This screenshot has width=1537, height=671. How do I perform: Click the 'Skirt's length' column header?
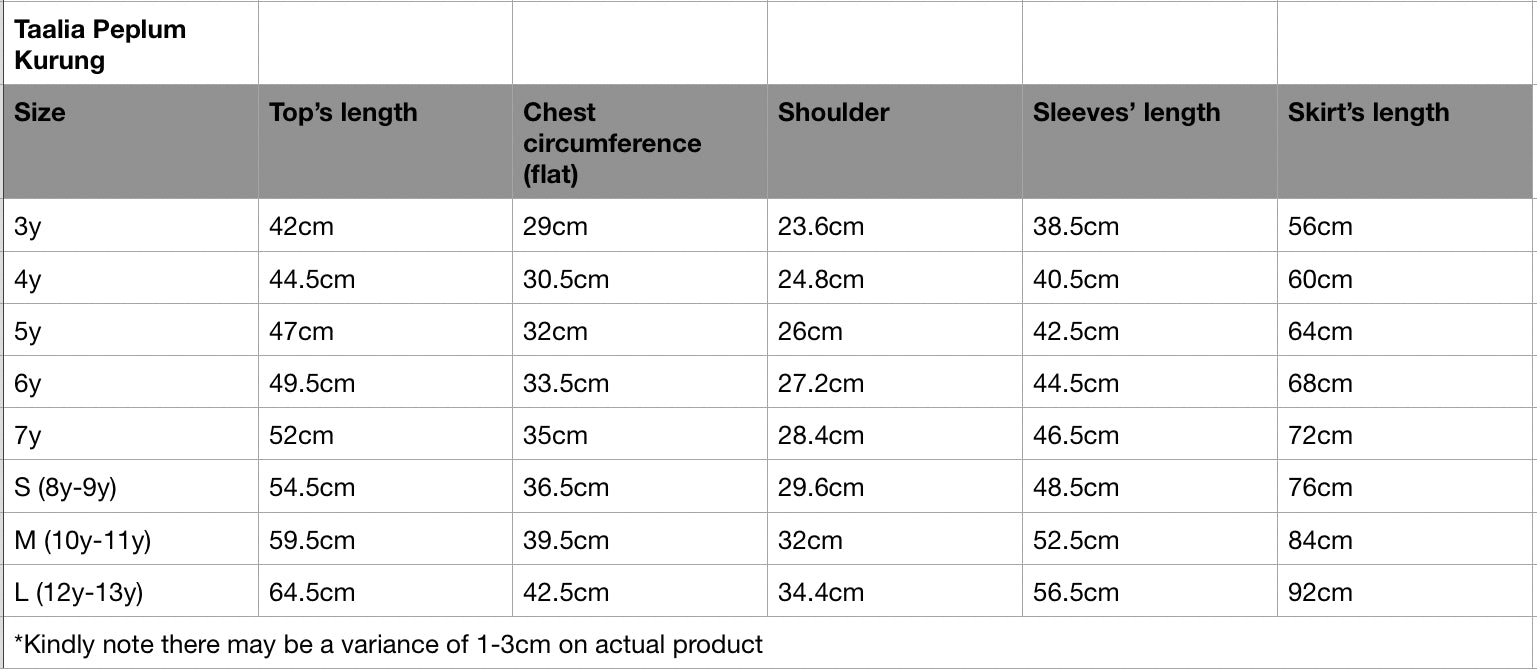coord(1368,113)
